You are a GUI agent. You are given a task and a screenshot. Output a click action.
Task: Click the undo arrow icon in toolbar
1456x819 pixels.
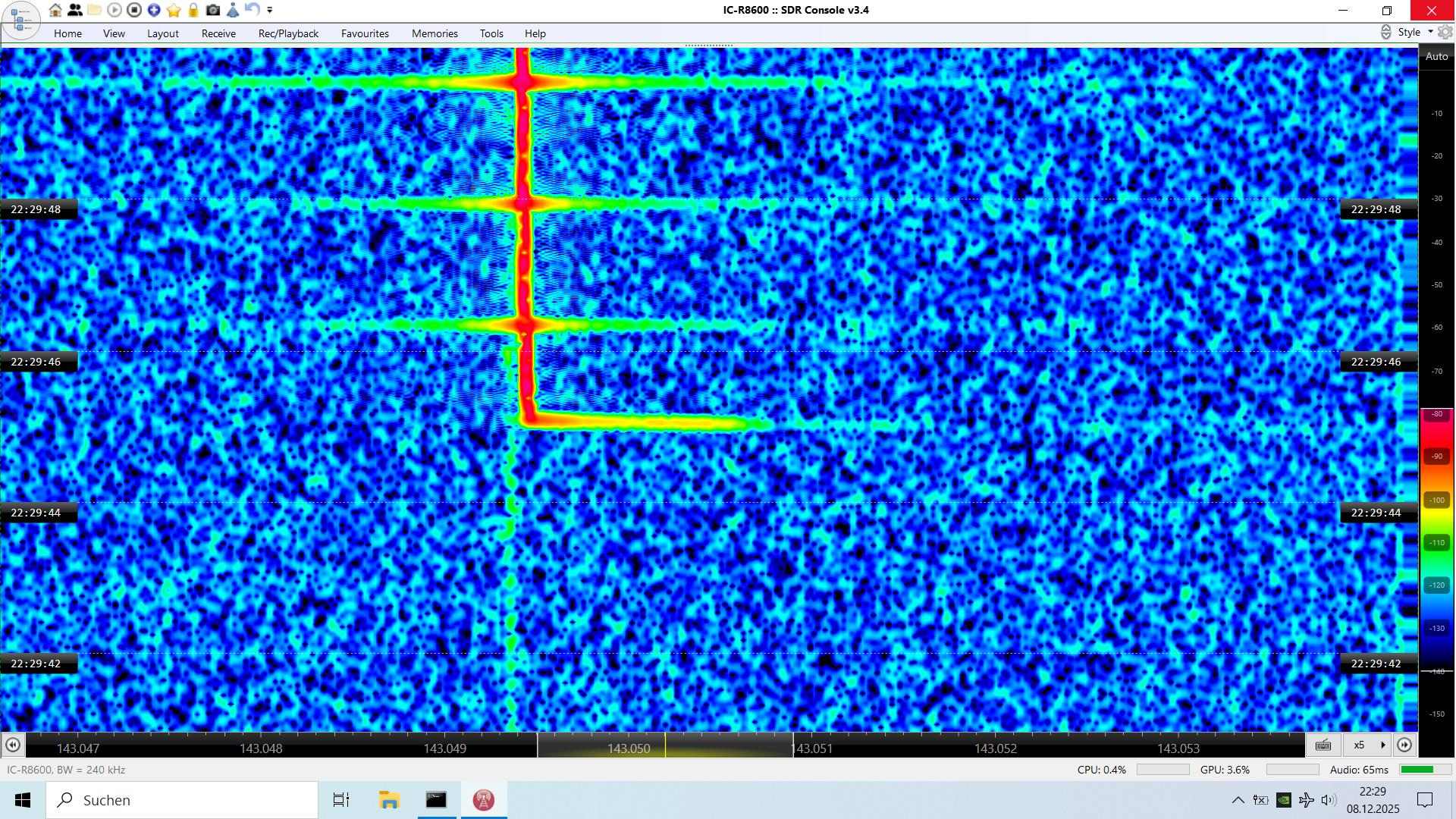253,10
